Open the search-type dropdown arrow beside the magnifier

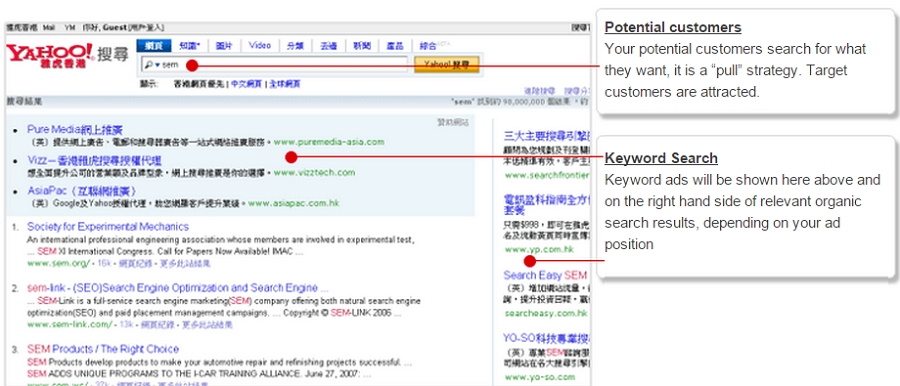[x=157, y=65]
